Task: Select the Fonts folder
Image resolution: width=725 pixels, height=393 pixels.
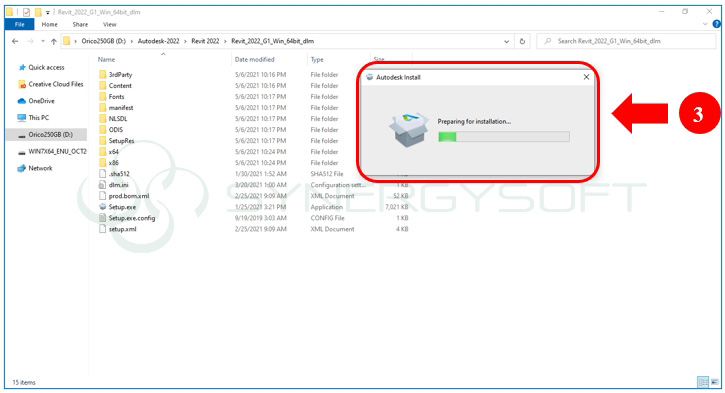Action: (x=112, y=97)
